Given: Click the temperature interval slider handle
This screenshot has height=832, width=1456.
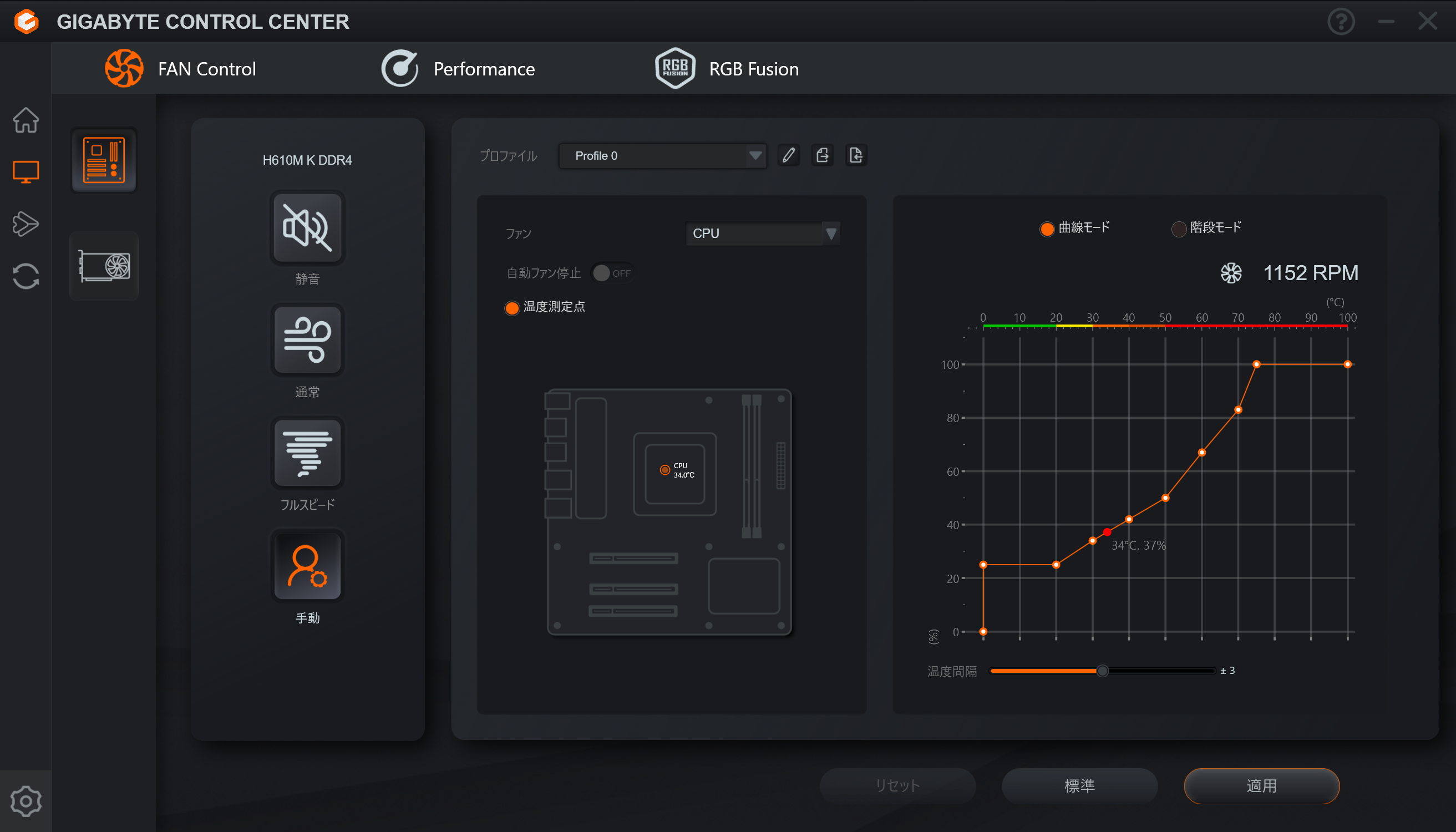Looking at the screenshot, I should pos(1102,671).
